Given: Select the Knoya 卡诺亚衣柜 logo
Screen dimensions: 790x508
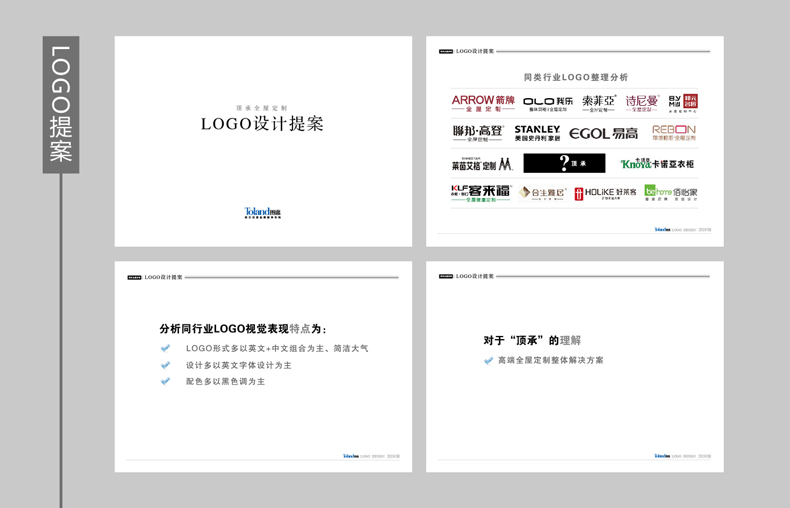Looking at the screenshot, I should coord(656,164).
